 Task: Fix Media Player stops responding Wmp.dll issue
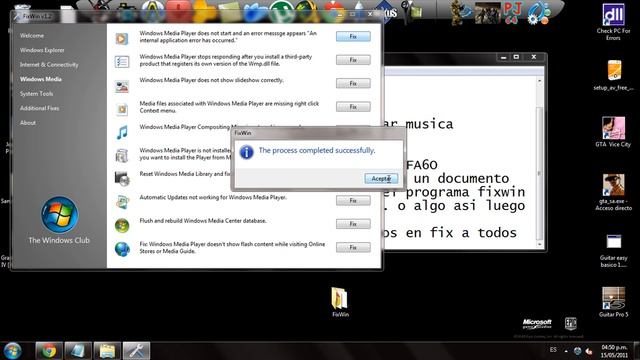[353, 60]
